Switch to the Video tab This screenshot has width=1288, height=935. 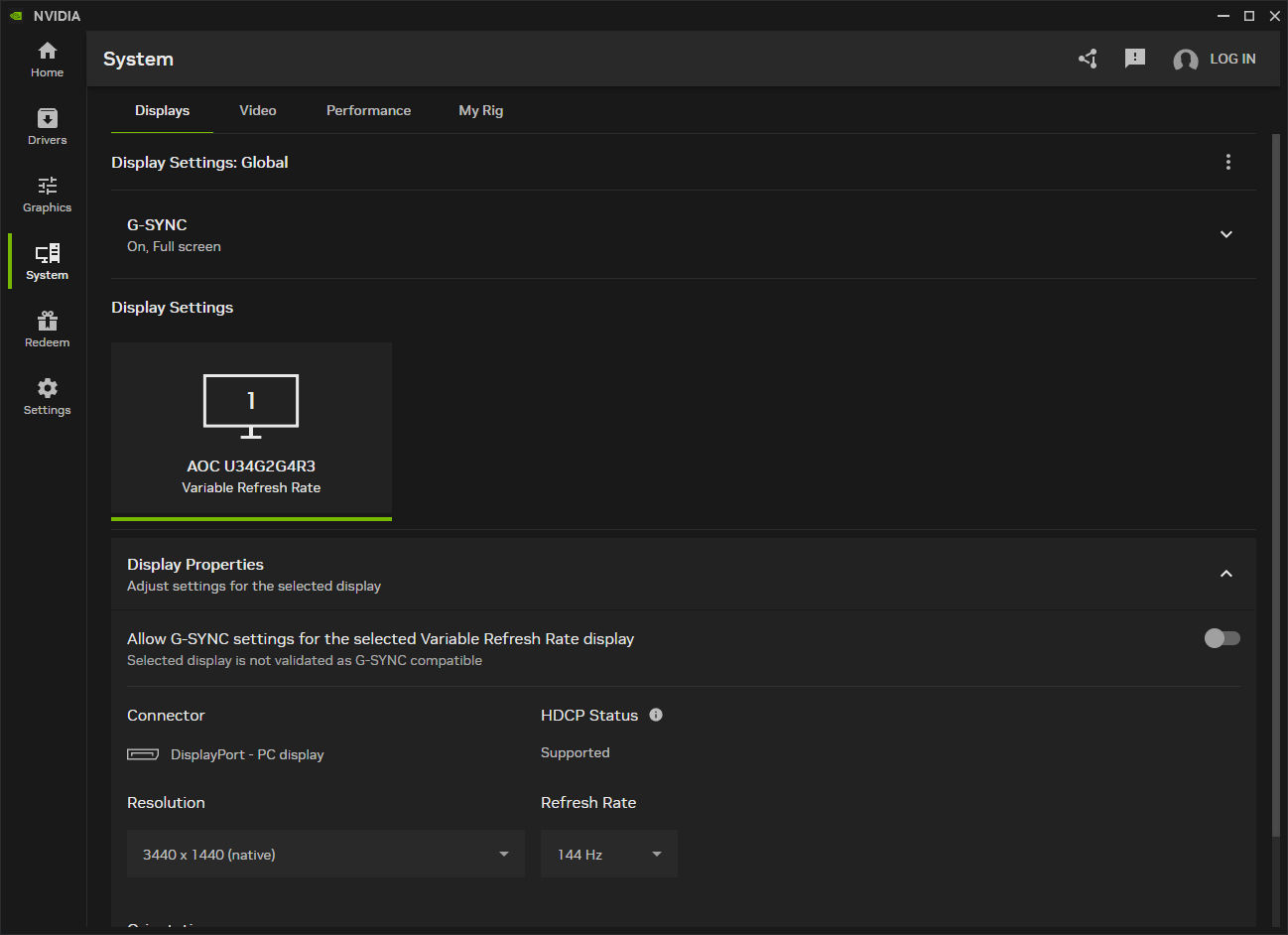[258, 110]
